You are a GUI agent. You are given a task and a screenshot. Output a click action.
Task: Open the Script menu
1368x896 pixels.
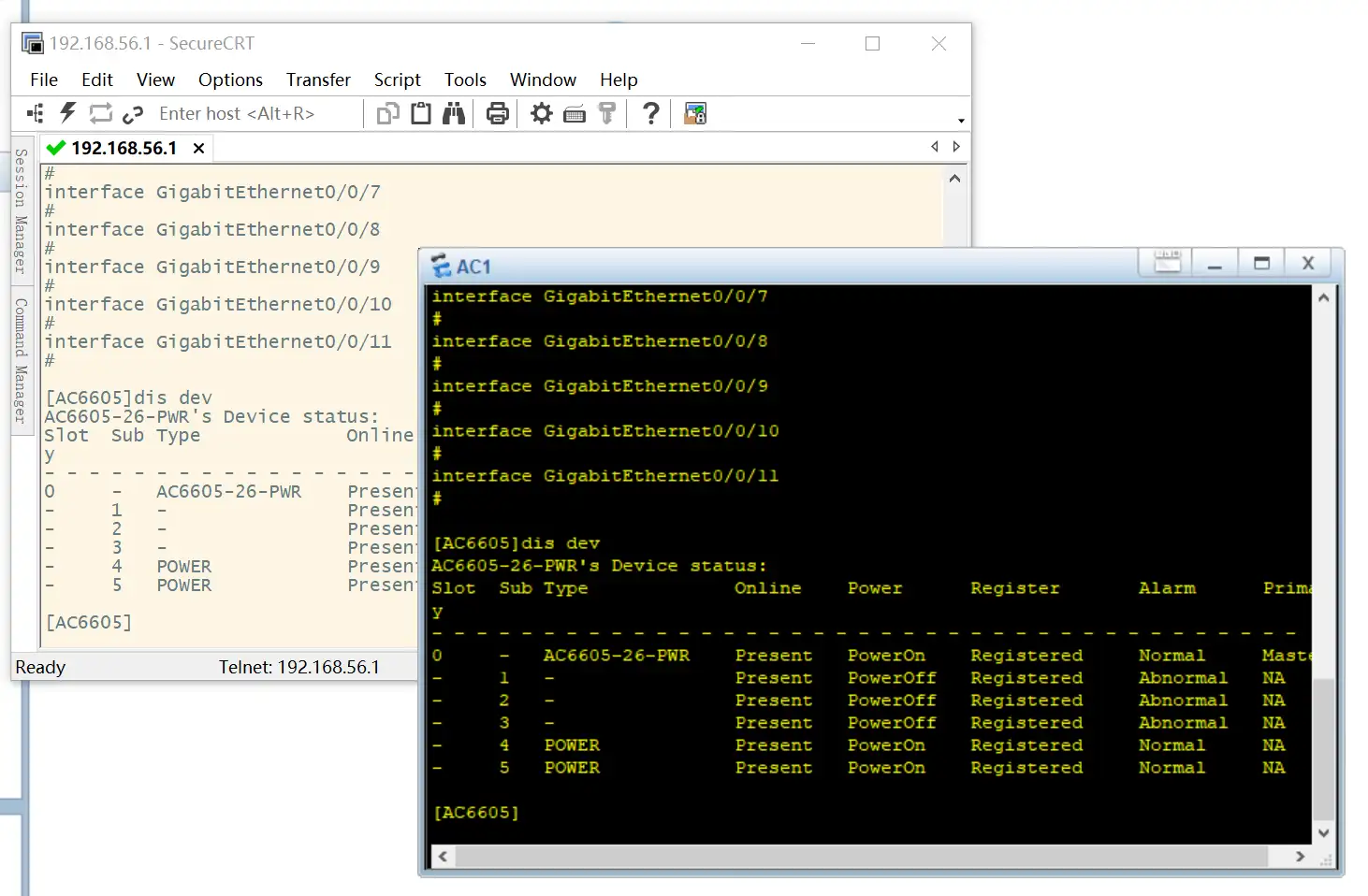click(x=397, y=79)
